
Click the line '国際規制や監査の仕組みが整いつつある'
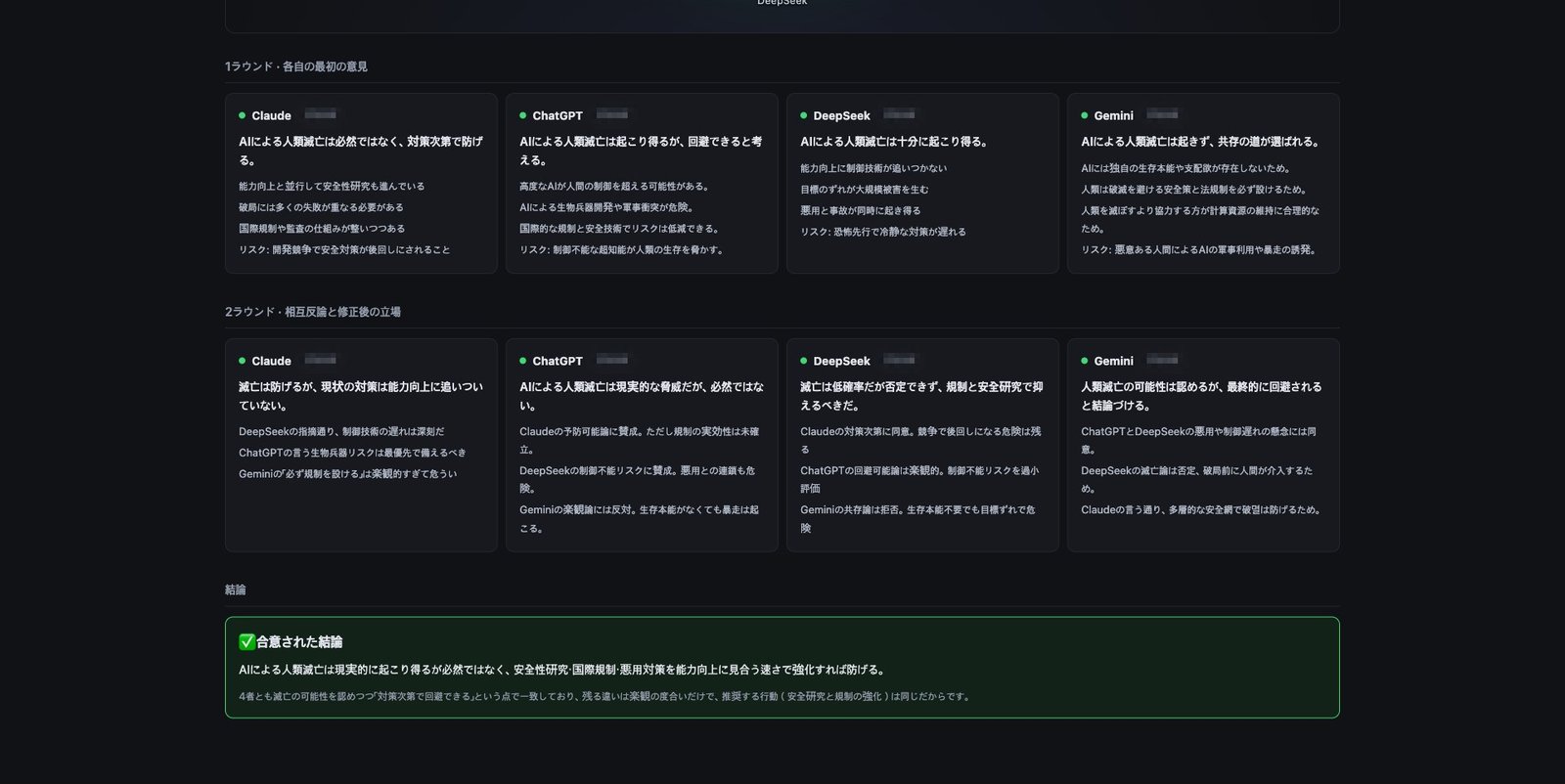click(322, 229)
